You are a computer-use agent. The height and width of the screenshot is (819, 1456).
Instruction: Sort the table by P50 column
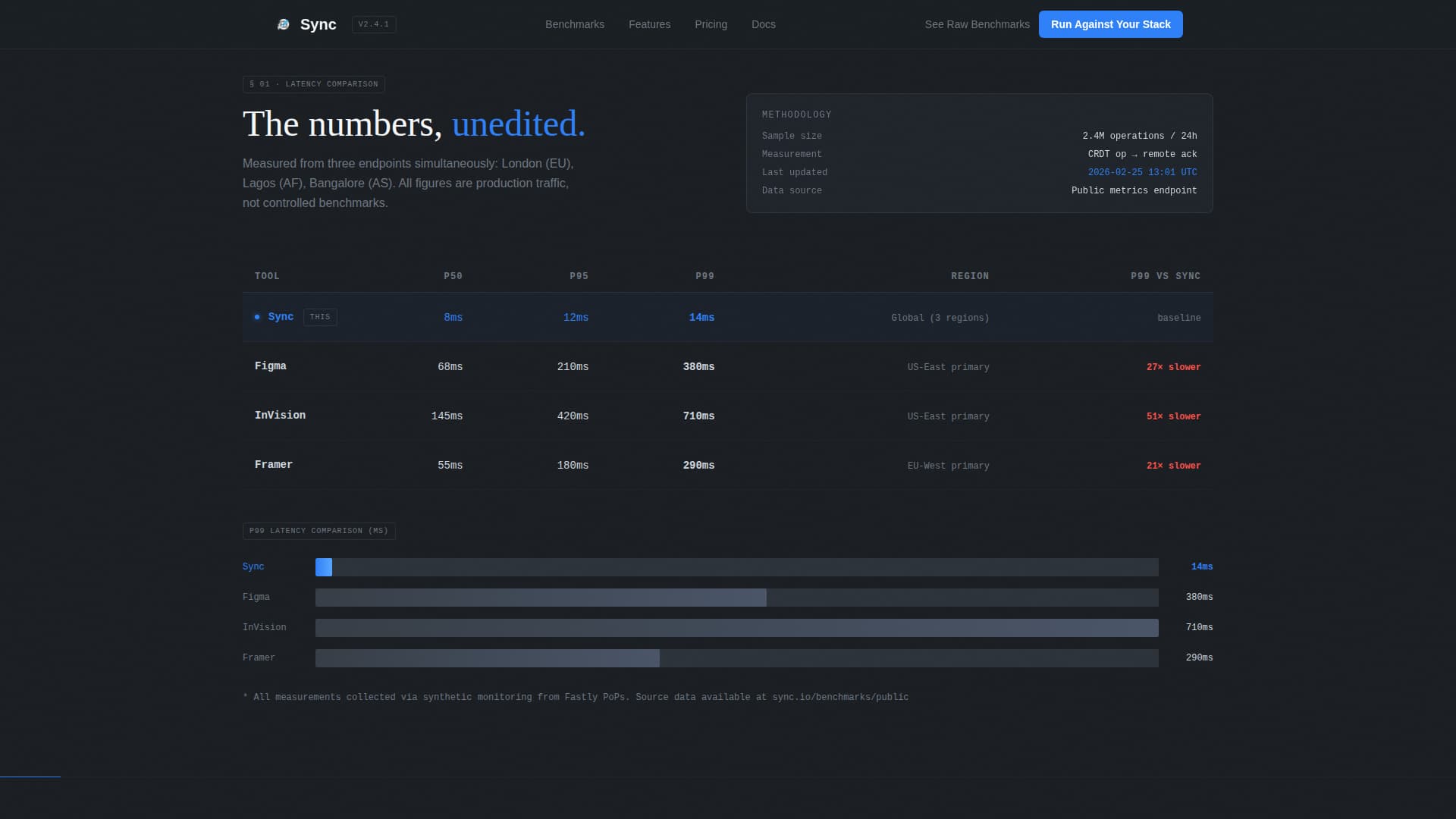(453, 276)
